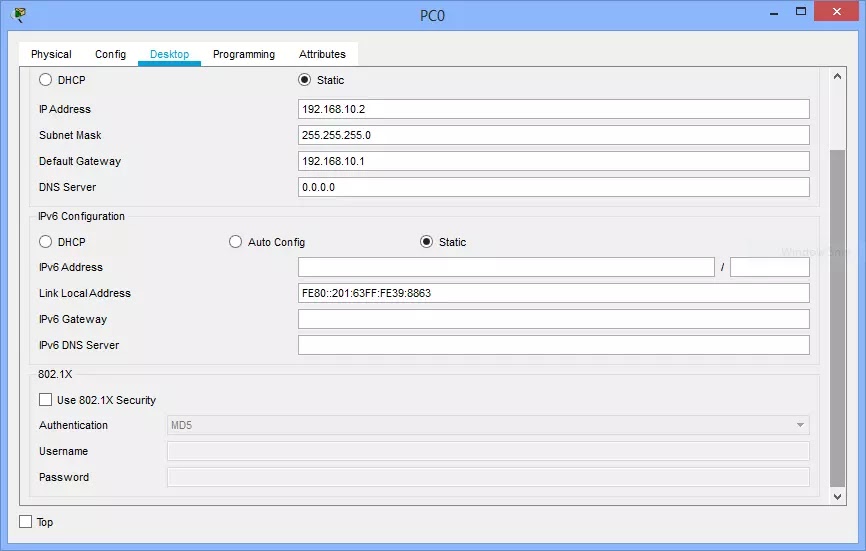Click the Default Gateway field 192.168.10.1
The image size is (866, 551).
tap(553, 161)
